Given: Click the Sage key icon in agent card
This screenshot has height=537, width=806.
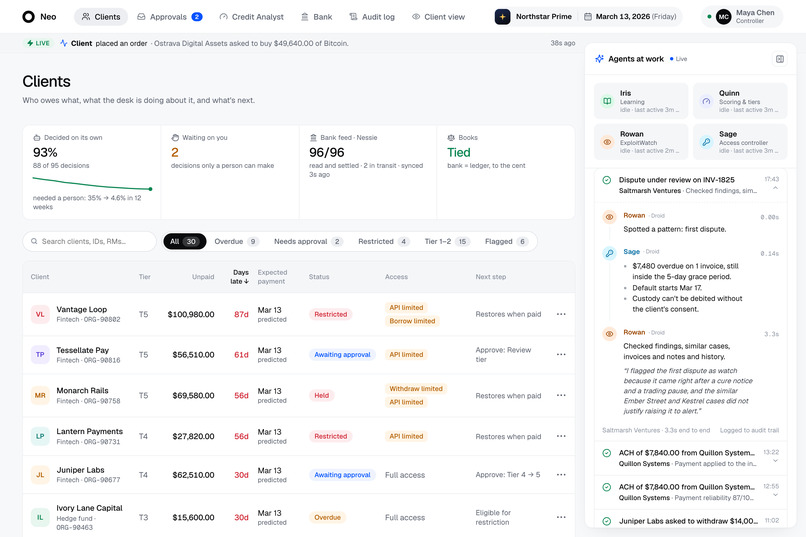Looking at the screenshot, I should click(x=706, y=142).
